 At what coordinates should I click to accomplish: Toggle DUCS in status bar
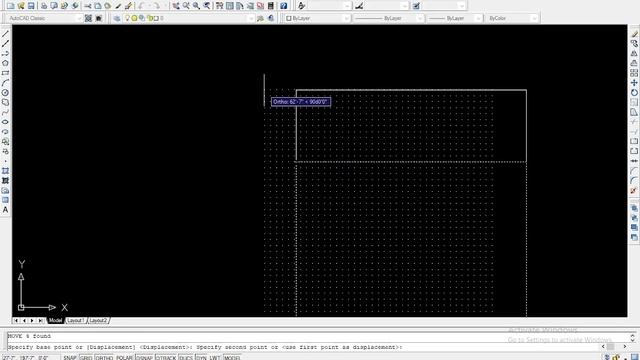(186, 358)
